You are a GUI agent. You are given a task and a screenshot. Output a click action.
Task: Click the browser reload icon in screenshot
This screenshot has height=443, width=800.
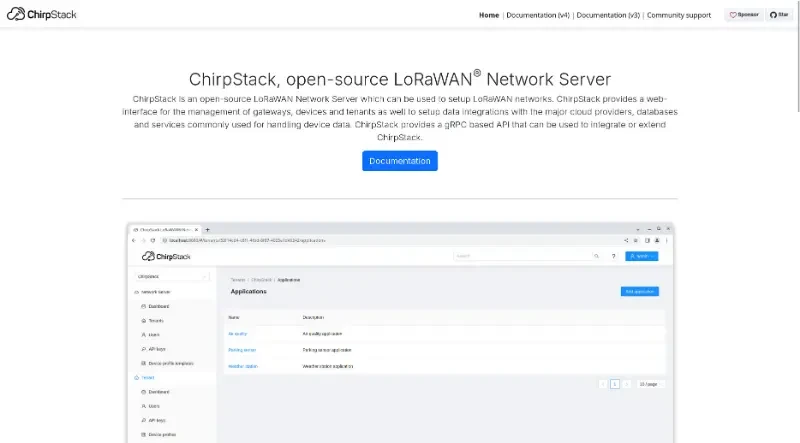coord(153,240)
